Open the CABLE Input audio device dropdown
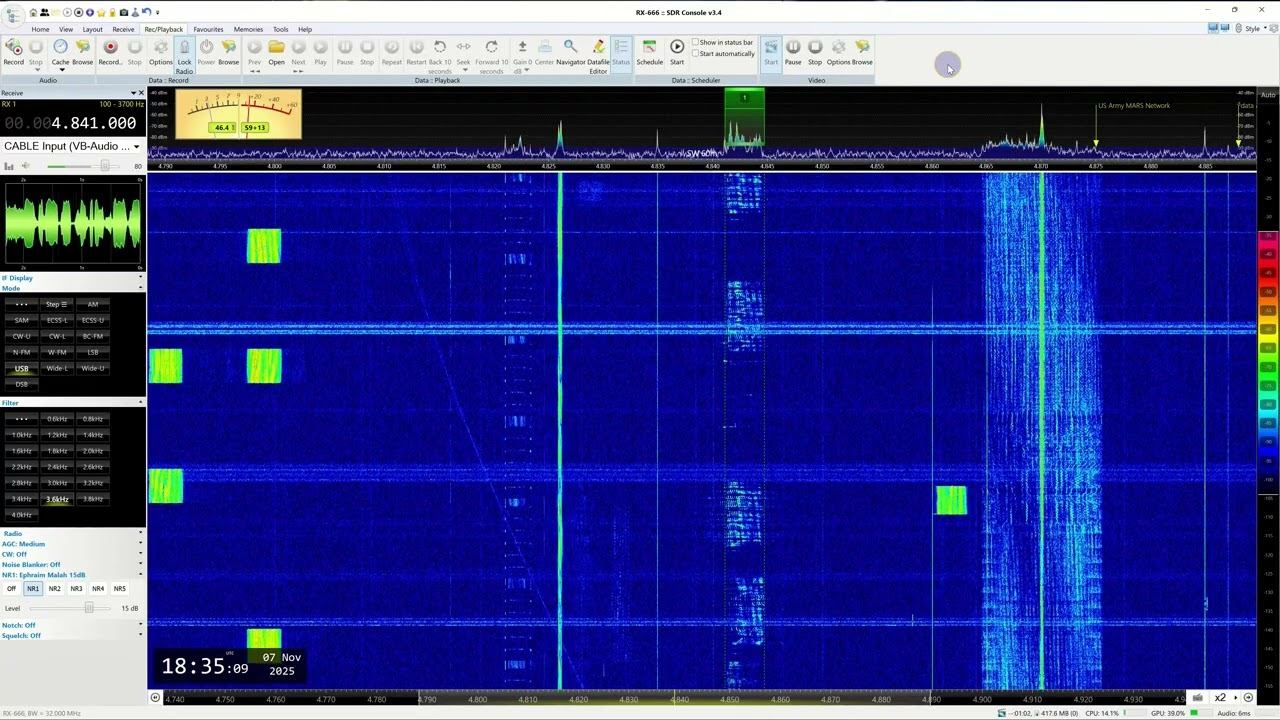 pyautogui.click(x=72, y=146)
